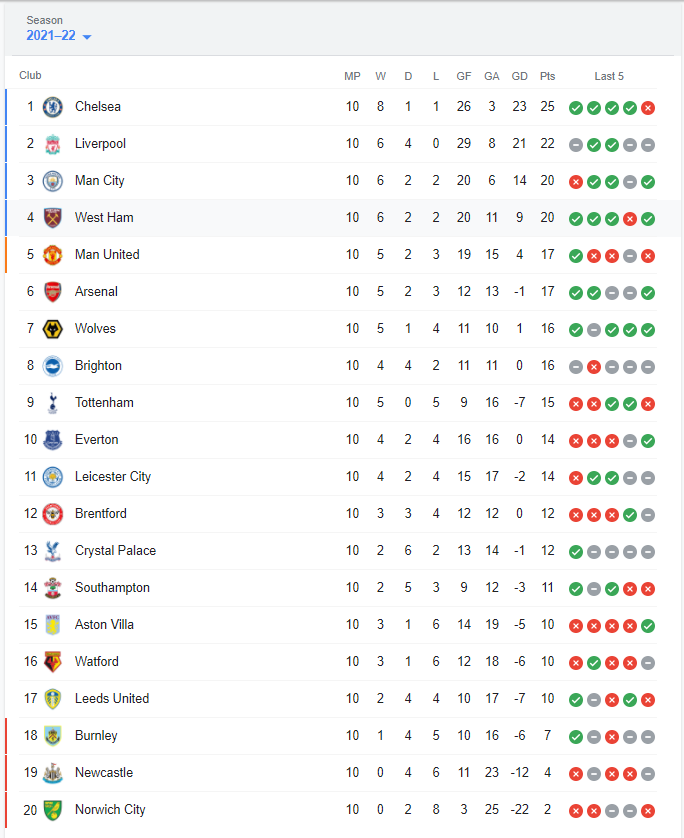684x838 pixels.
Task: Click the West Ham crest icon
Action: coord(52,218)
